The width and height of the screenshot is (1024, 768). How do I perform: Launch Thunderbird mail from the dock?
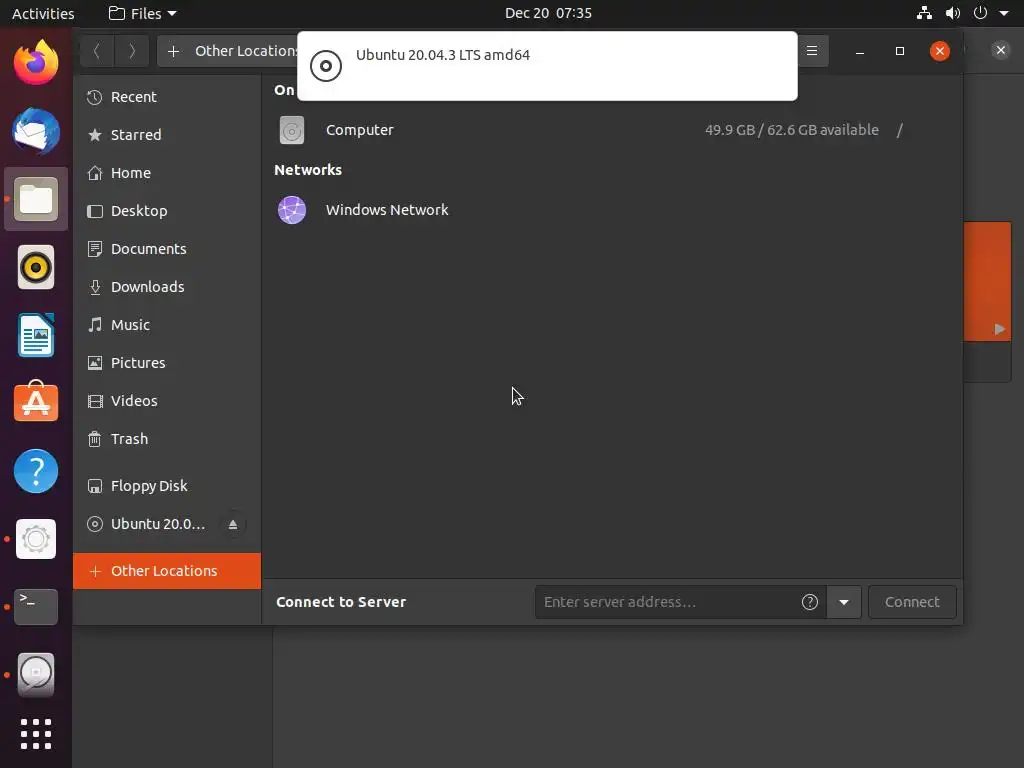(36, 131)
